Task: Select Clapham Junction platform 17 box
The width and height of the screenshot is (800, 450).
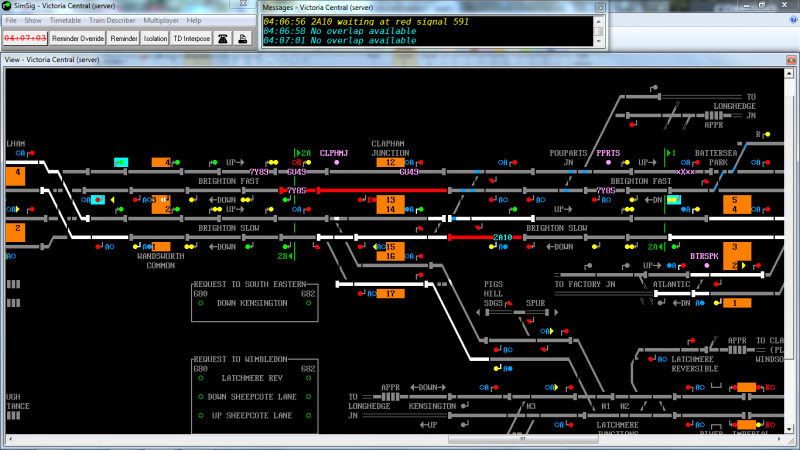Action: [390, 294]
